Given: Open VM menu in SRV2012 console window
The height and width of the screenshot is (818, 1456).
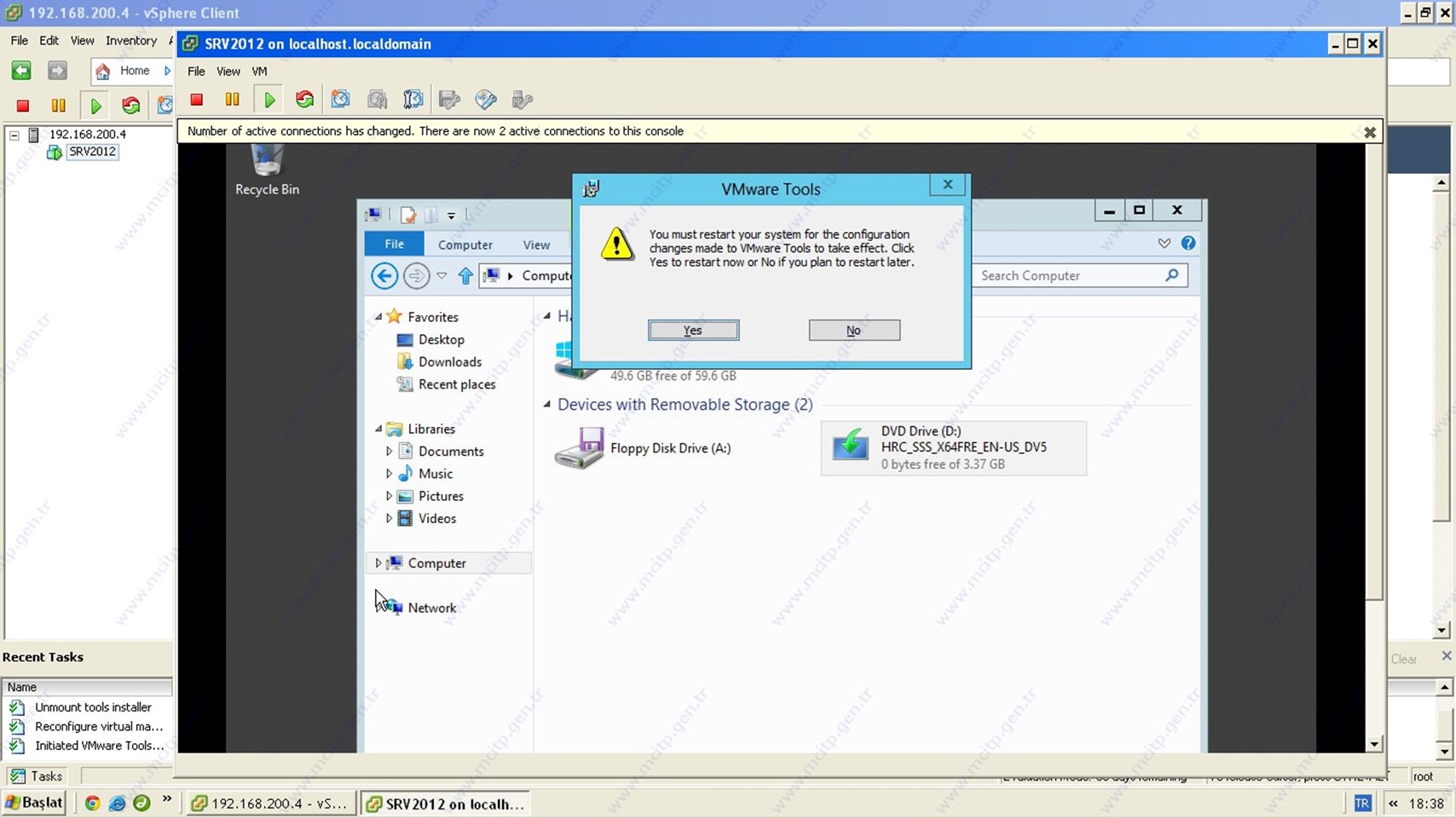Looking at the screenshot, I should 259,72.
